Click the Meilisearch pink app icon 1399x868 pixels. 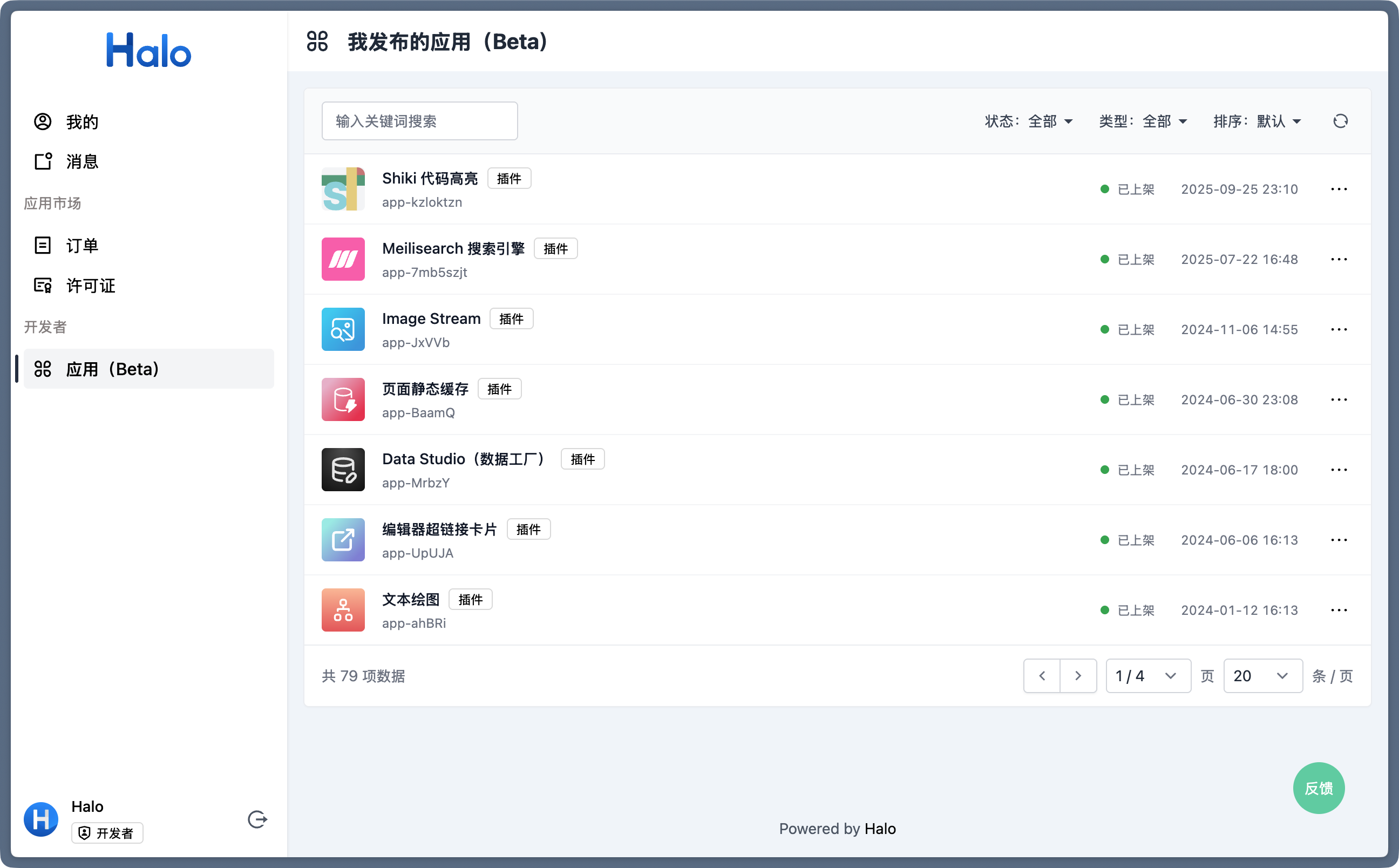(x=343, y=260)
